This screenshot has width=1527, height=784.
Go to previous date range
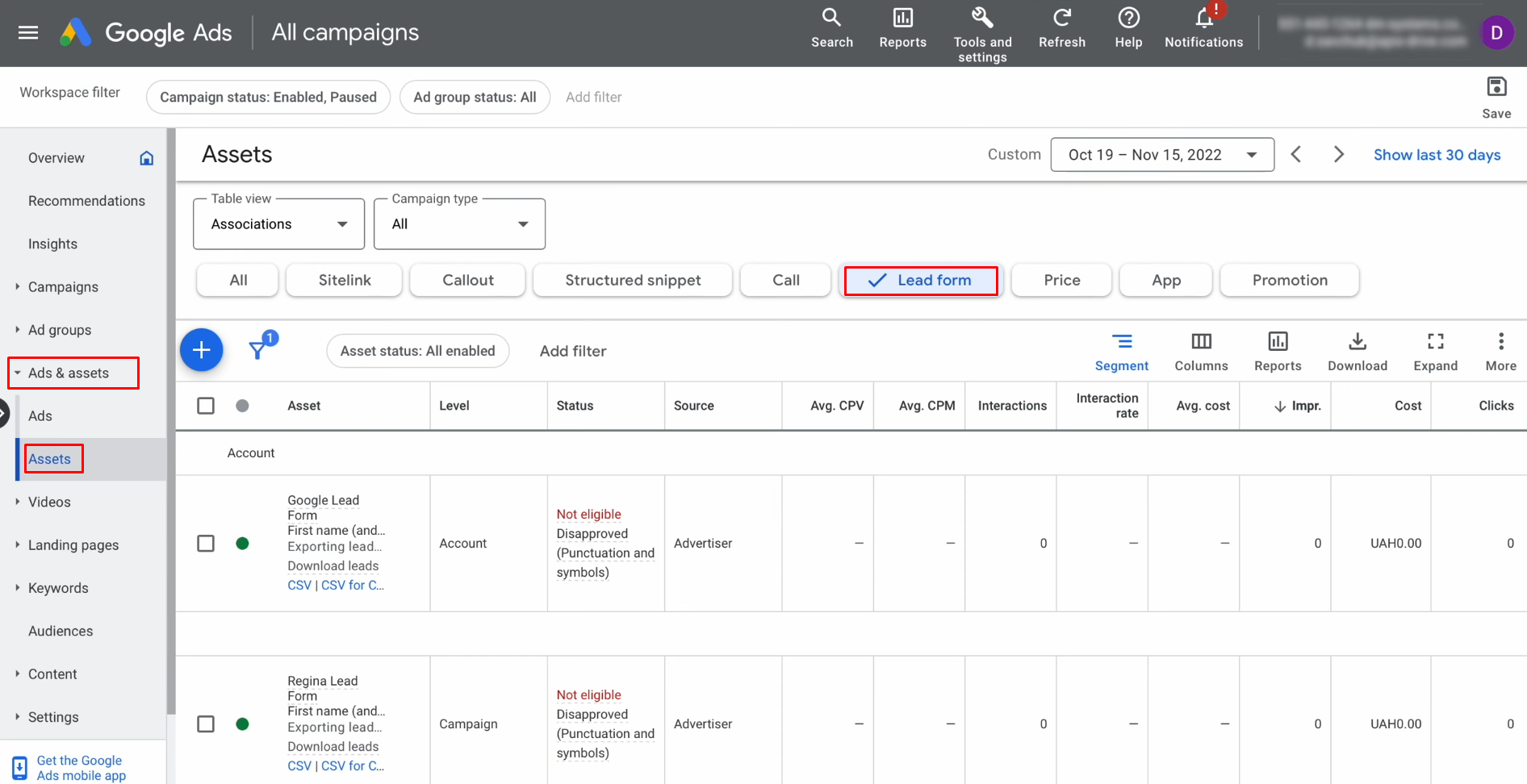pyautogui.click(x=1296, y=154)
